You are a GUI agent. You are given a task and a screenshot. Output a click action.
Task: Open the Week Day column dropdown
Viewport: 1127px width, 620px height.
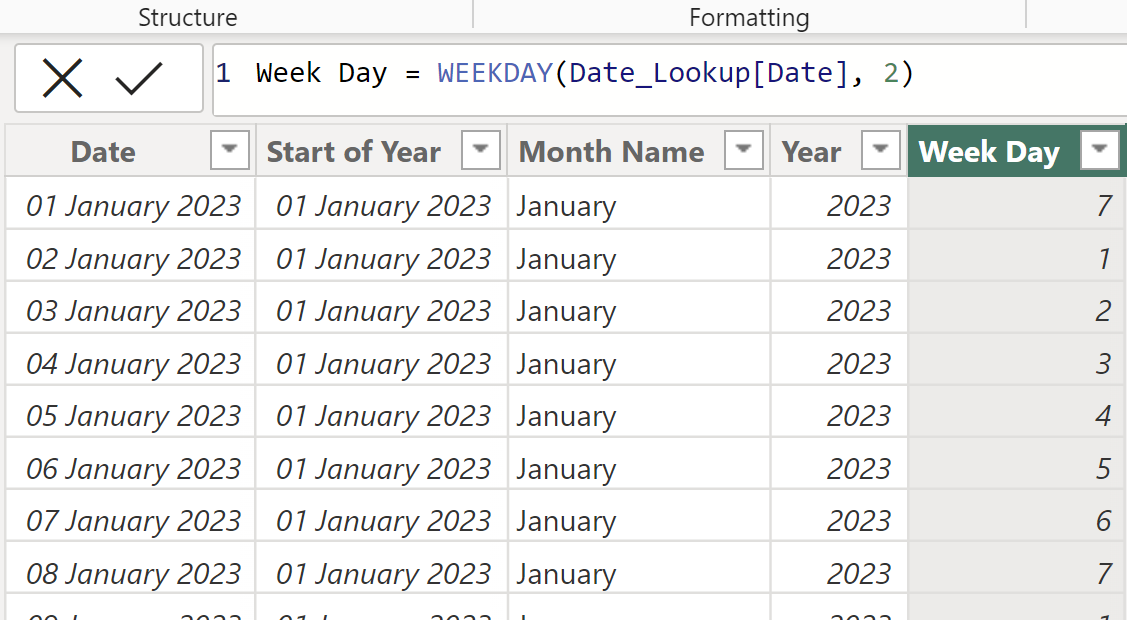[1100, 151]
